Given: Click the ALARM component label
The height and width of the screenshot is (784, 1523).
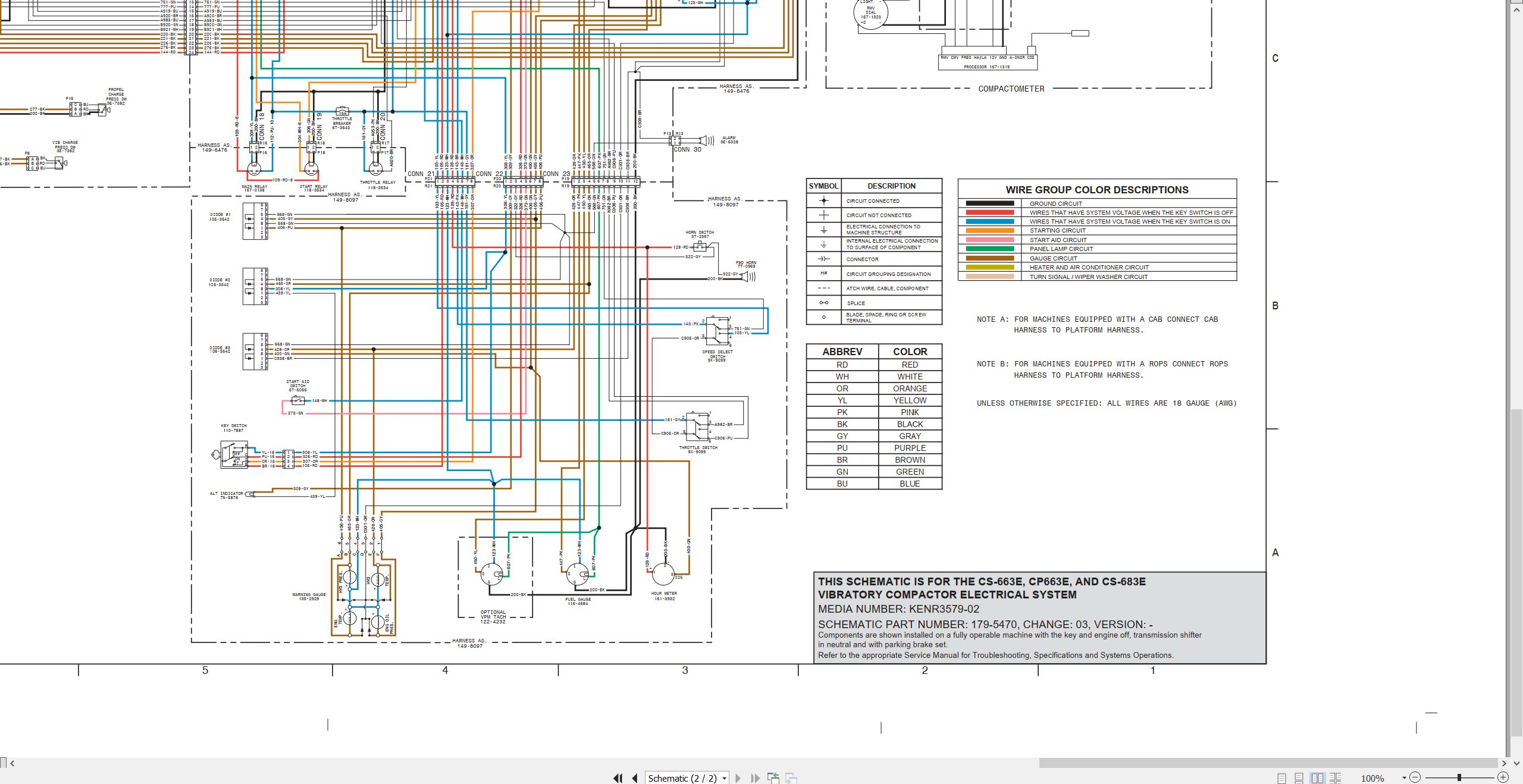Looking at the screenshot, I should [729, 140].
